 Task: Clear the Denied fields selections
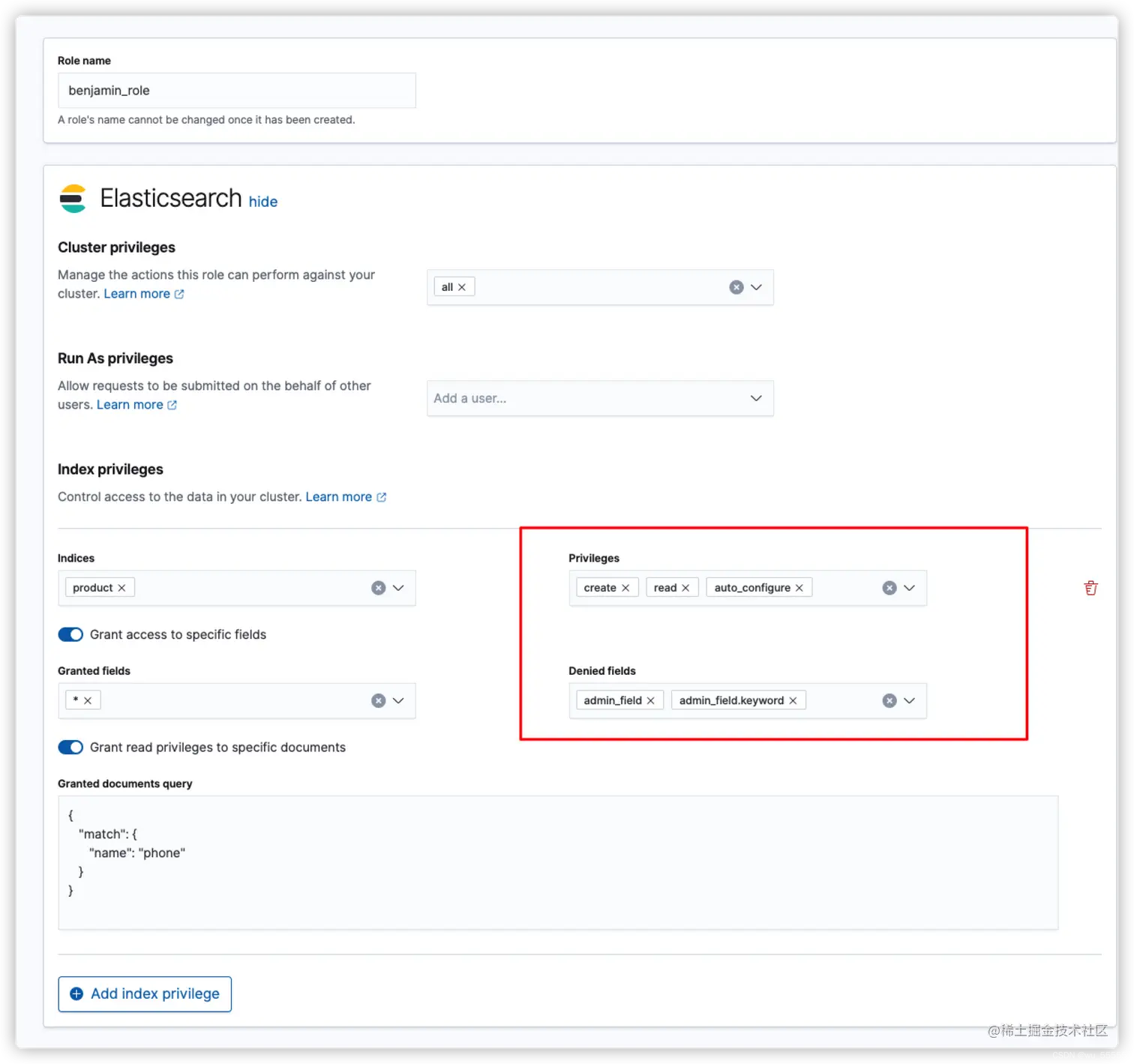(889, 700)
